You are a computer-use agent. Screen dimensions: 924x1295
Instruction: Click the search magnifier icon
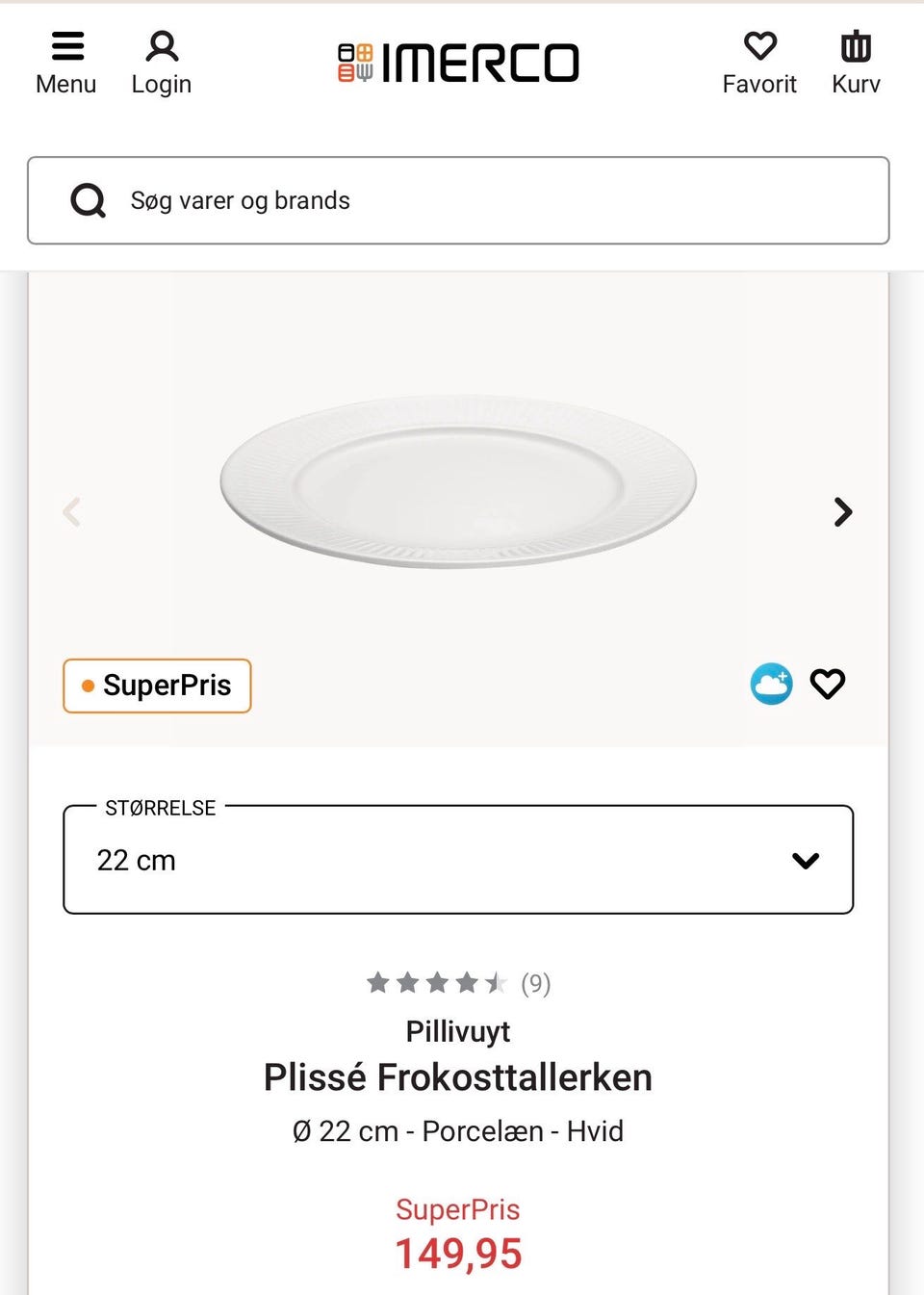click(x=89, y=200)
